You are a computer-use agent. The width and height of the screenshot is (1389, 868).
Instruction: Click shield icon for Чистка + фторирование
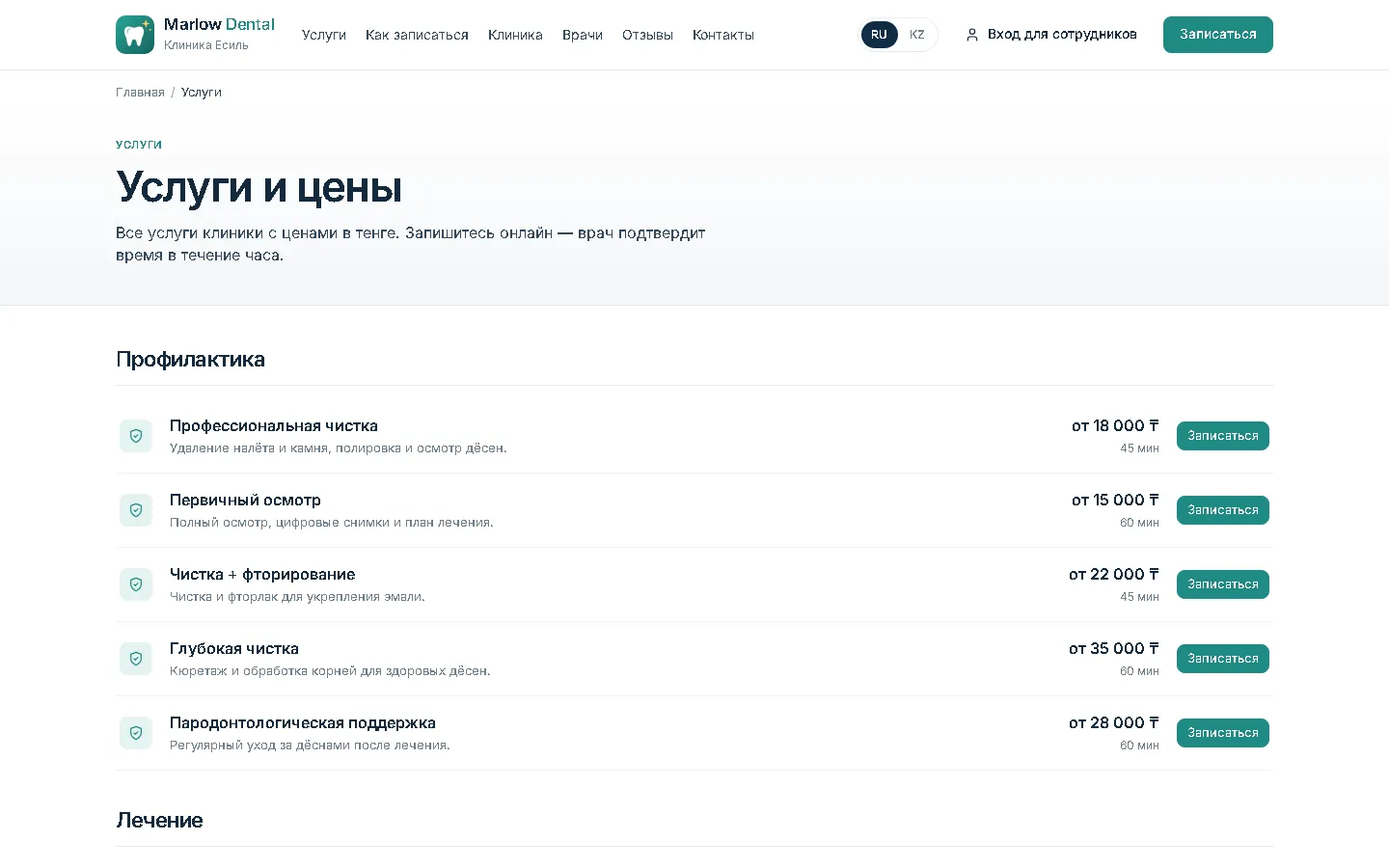coord(136,584)
